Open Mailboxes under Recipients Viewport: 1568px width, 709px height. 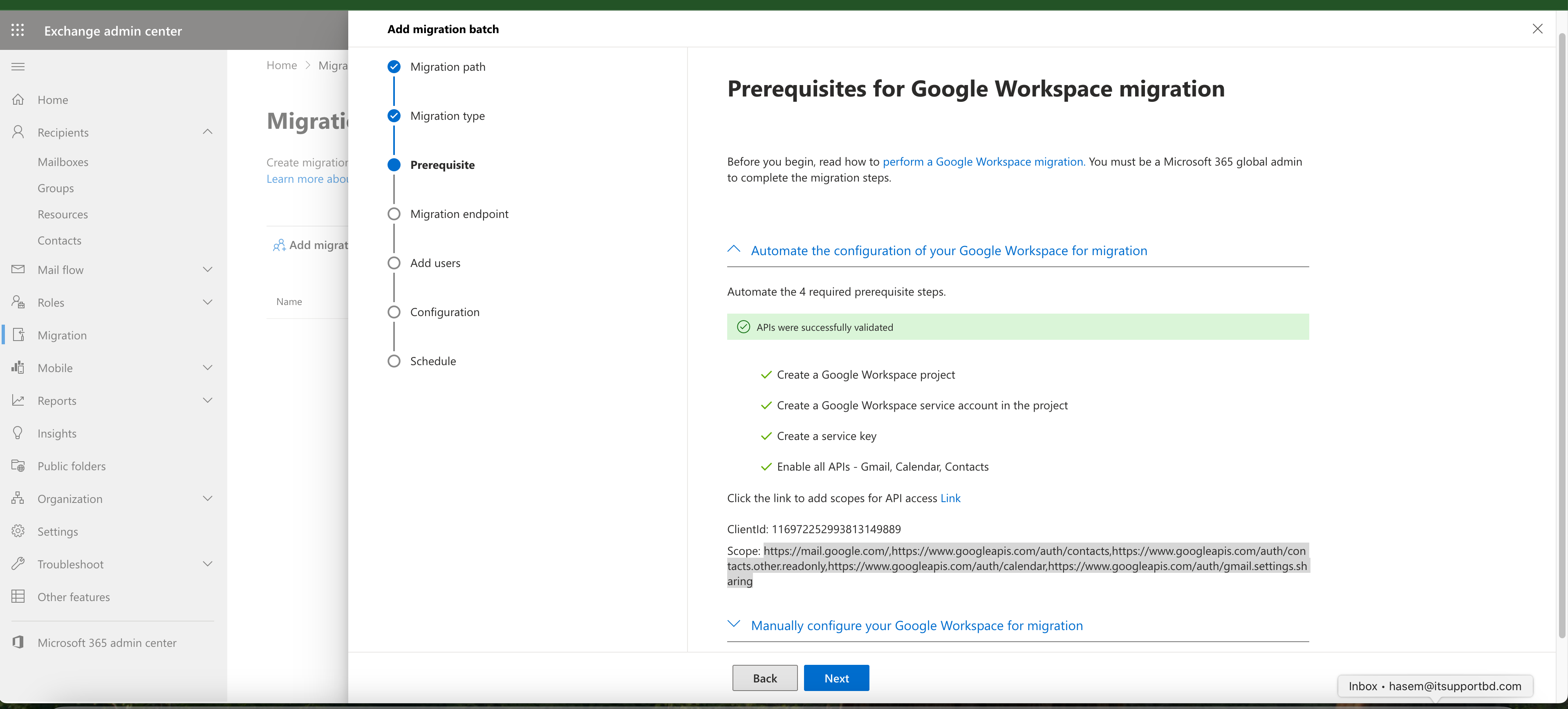point(63,162)
